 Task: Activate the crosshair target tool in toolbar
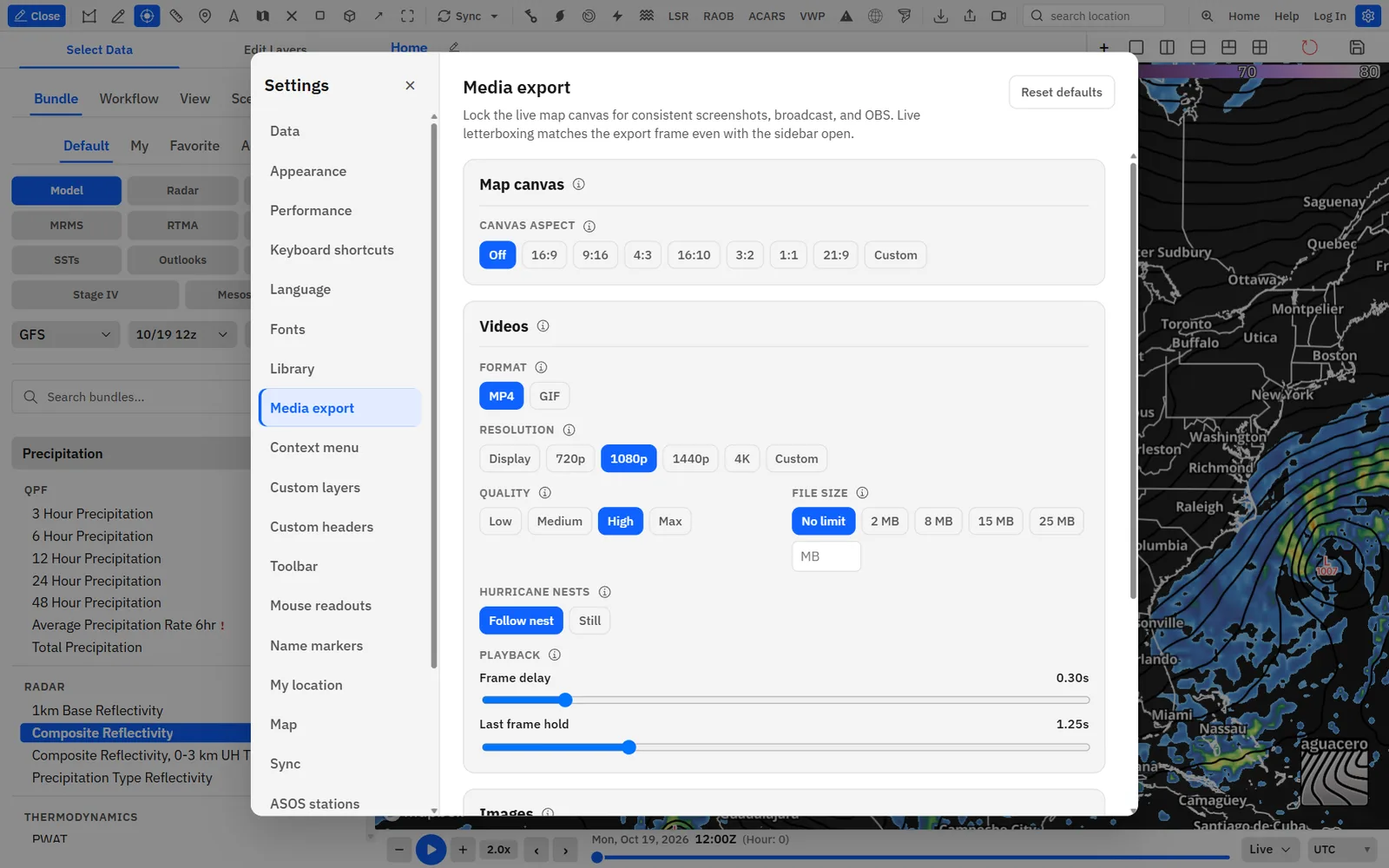(147, 16)
